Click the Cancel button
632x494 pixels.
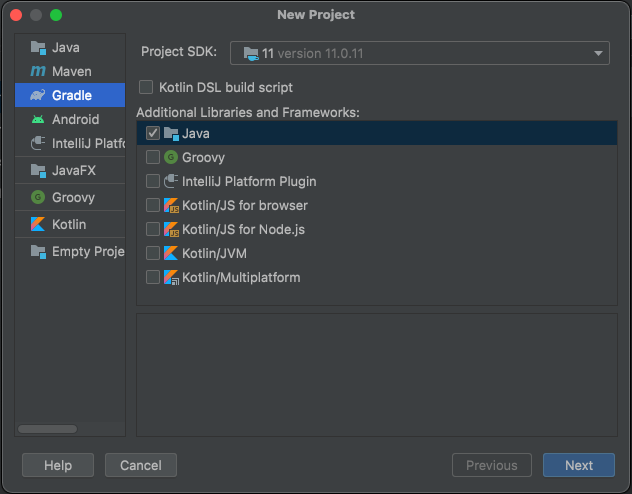tap(141, 465)
